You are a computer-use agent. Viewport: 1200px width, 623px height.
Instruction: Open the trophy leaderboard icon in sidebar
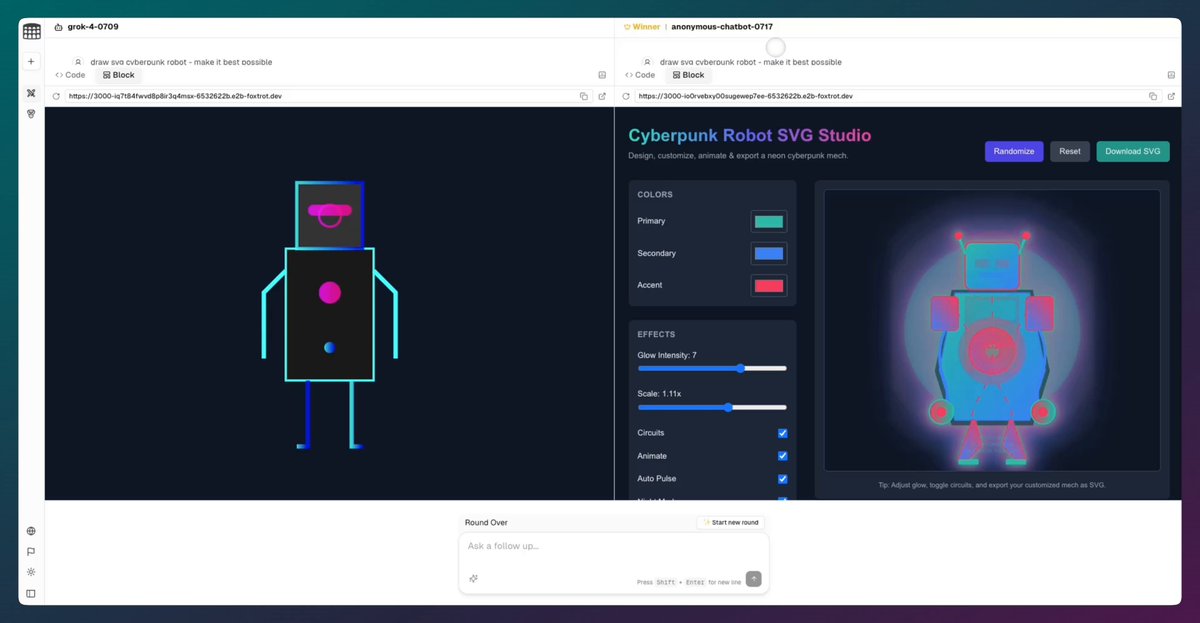[31, 114]
